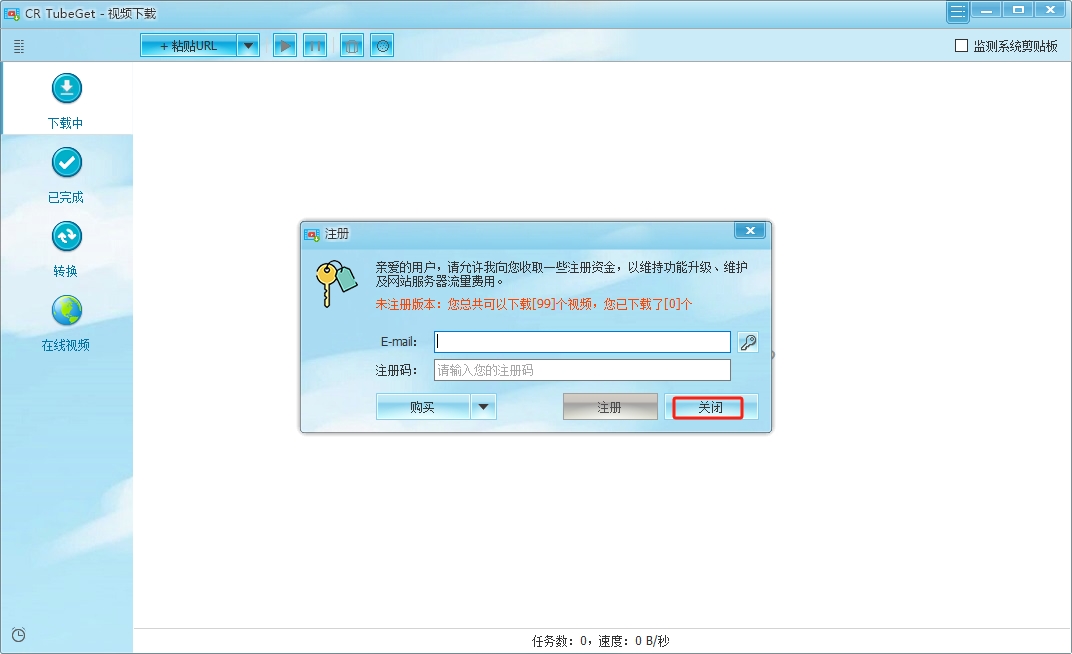
Task: Click the trash delete toolbar icon
Action: (351, 46)
